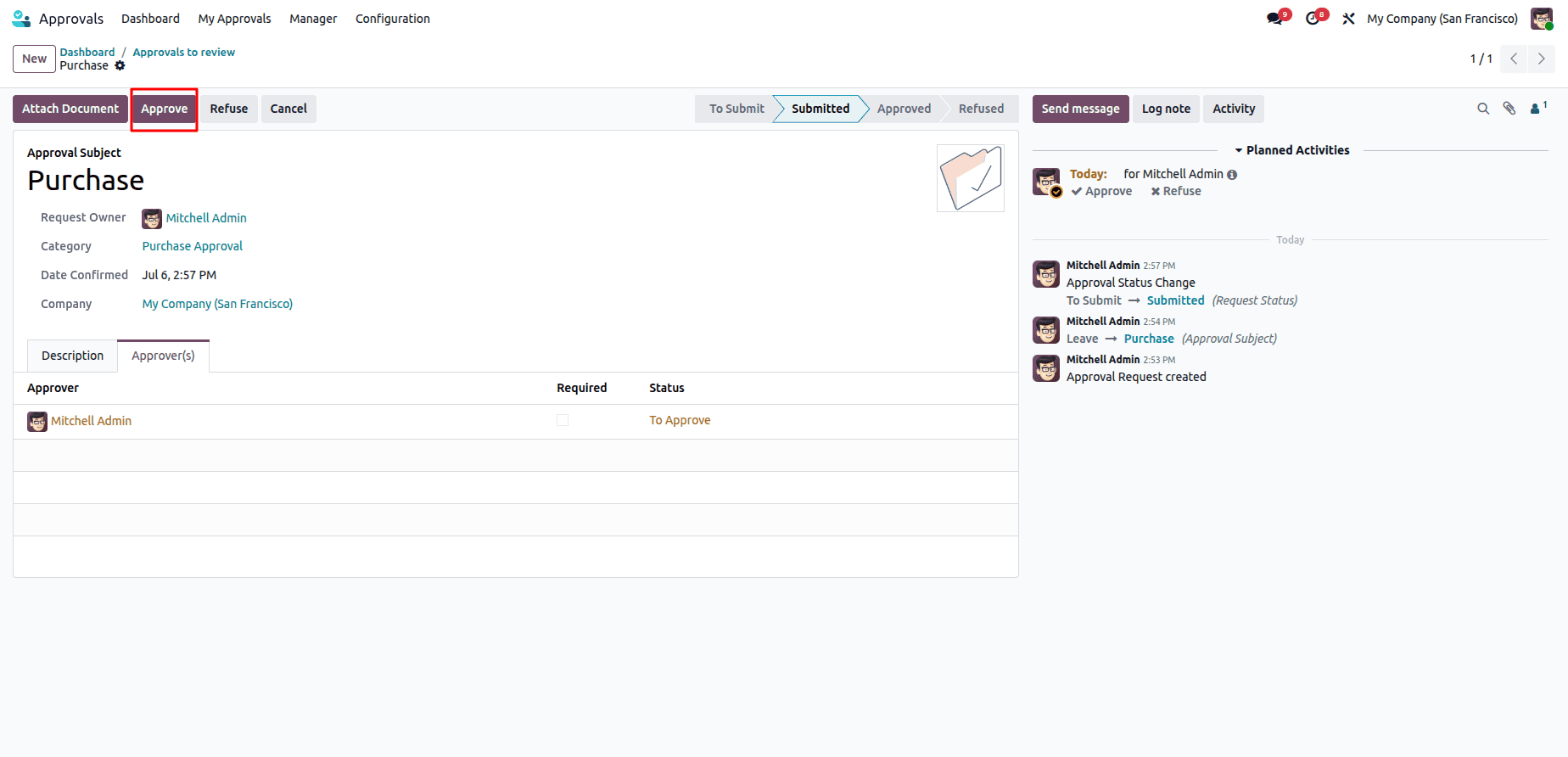Image resolution: width=1568 pixels, height=757 pixels.
Task: Open the Approvals app home icon
Action: point(22,18)
